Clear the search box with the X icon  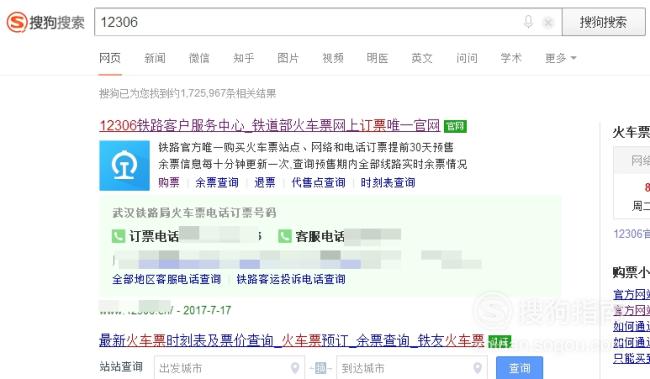[x=548, y=22]
